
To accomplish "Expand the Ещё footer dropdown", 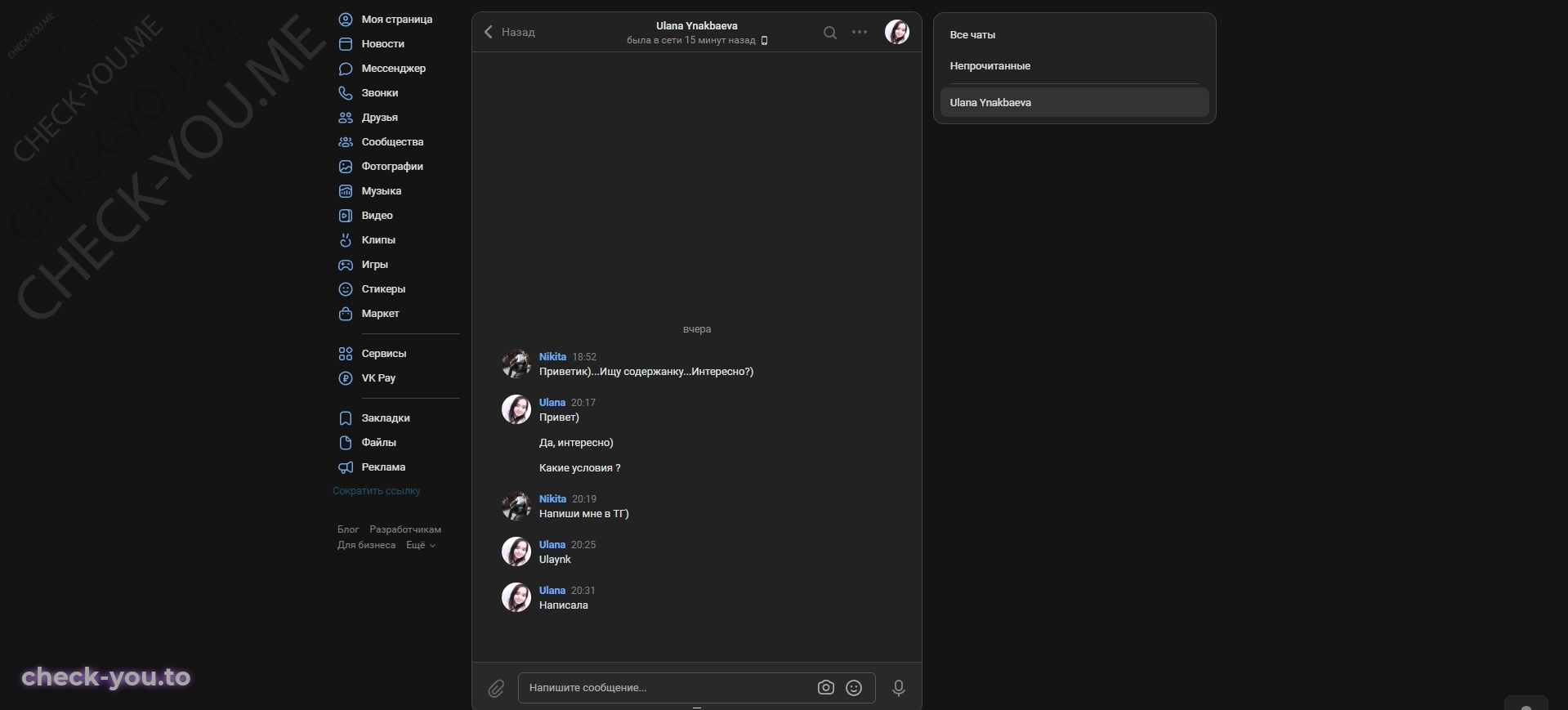I will coord(421,545).
